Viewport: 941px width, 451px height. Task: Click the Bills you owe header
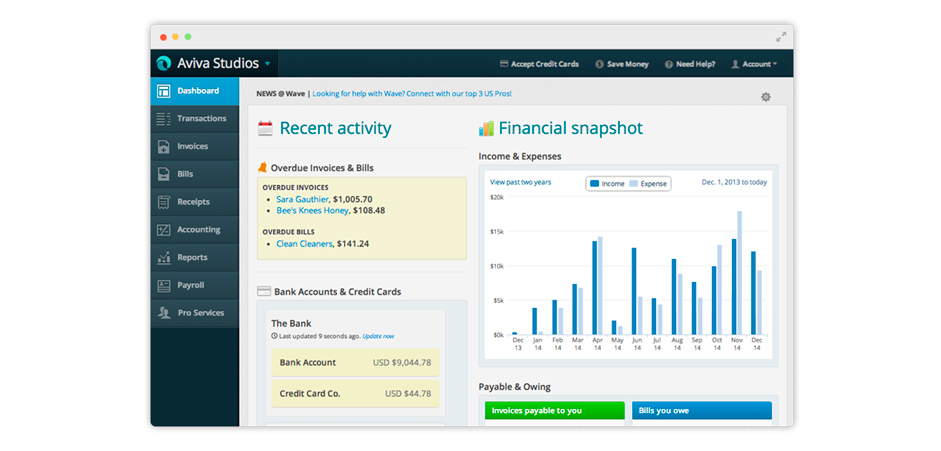[x=702, y=411]
